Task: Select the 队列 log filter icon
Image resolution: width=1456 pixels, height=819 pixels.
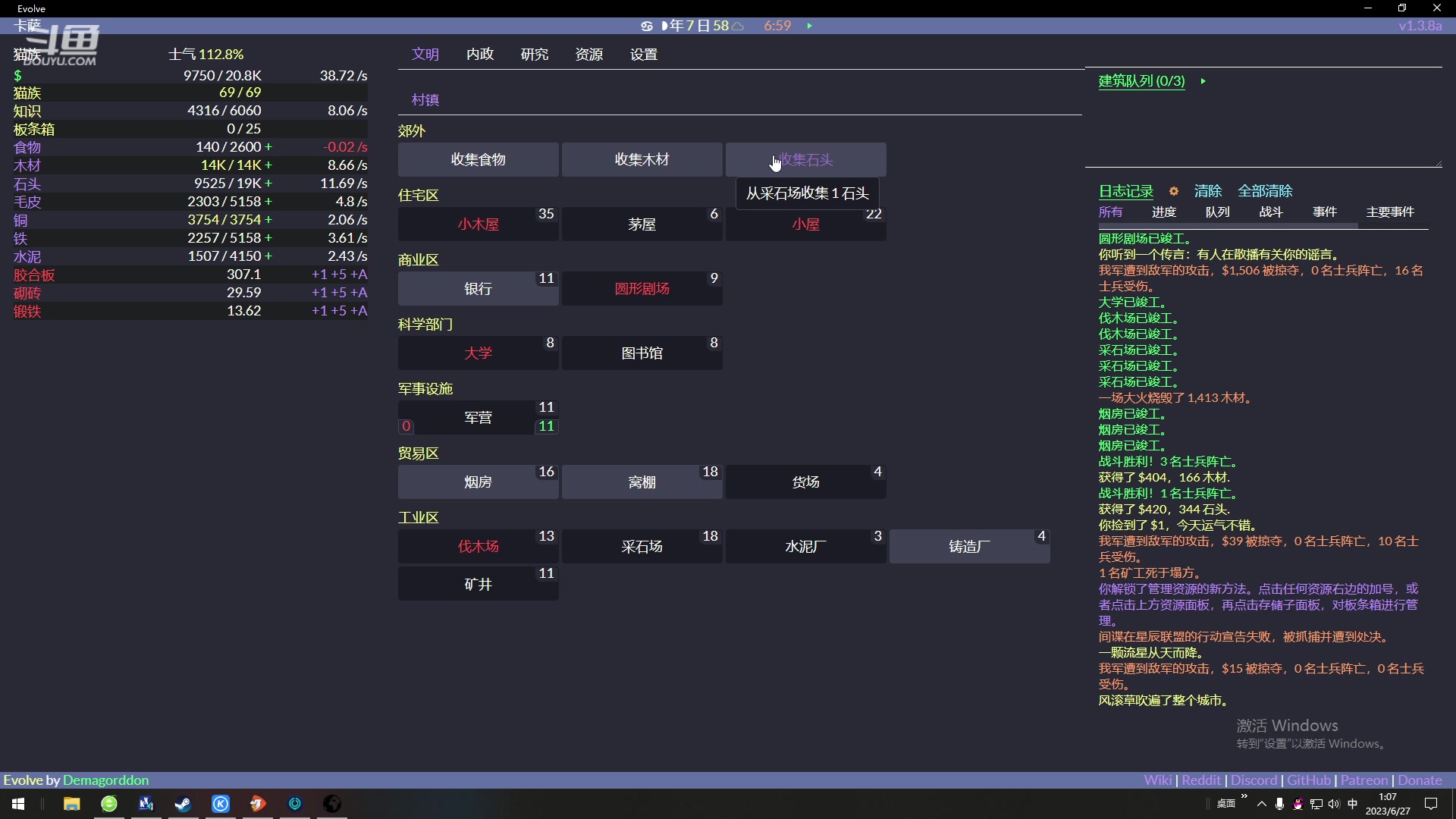Action: [1216, 211]
